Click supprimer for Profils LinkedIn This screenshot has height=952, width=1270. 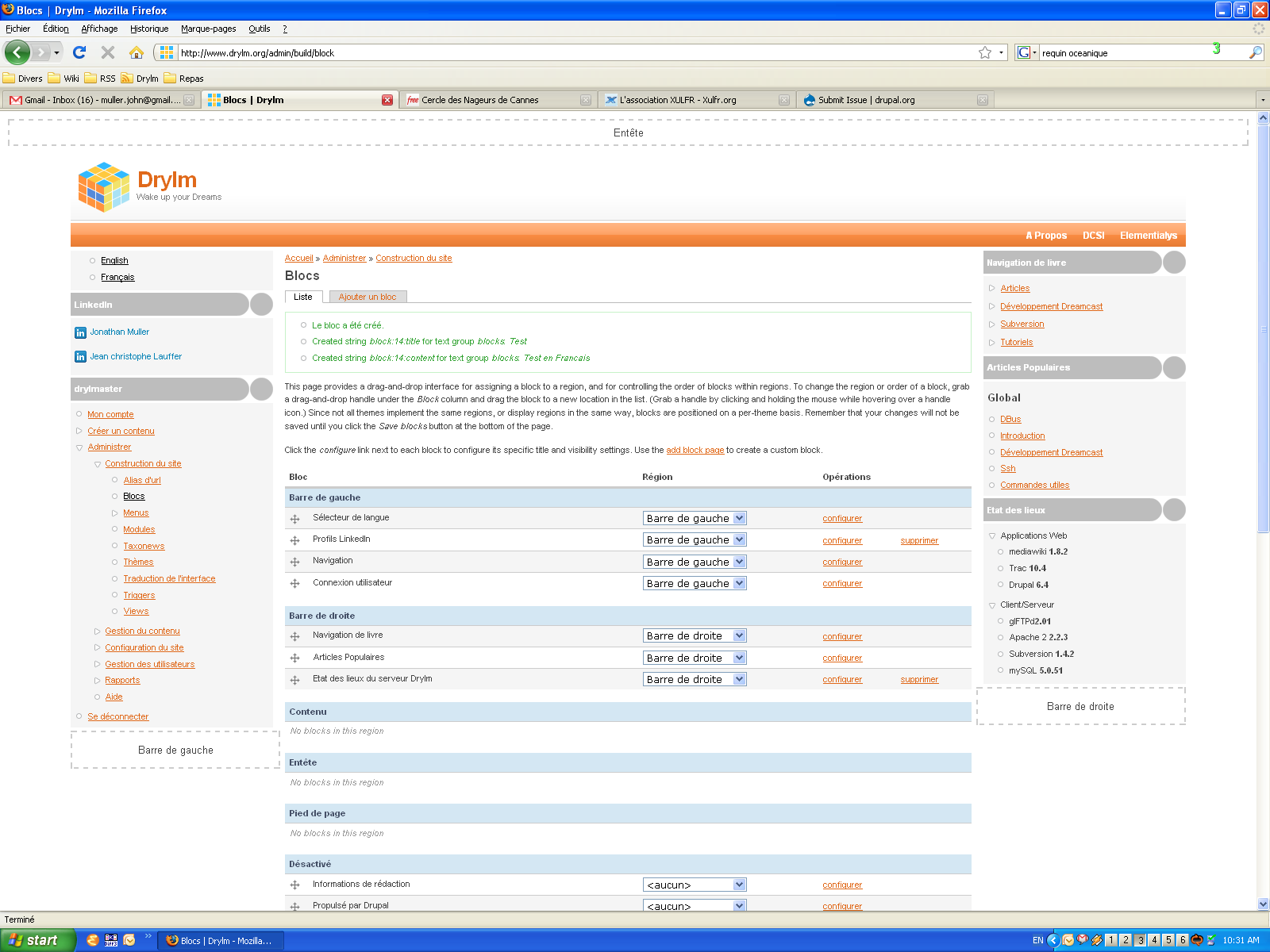click(919, 541)
